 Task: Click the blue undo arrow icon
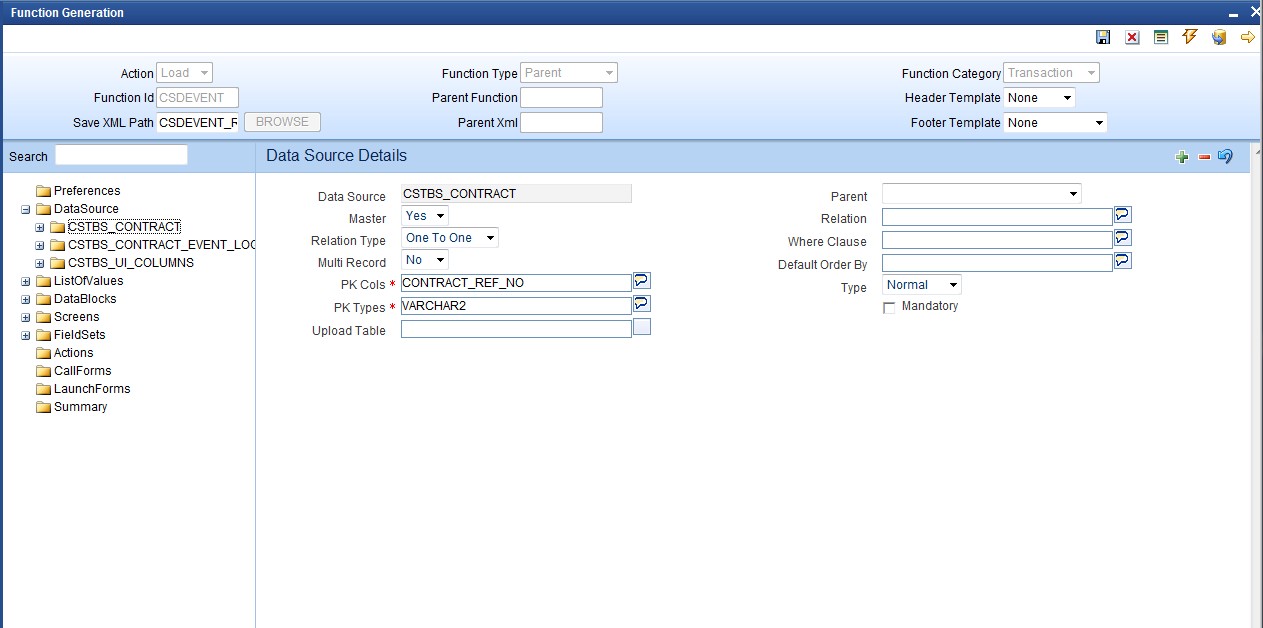pyautogui.click(x=1225, y=157)
